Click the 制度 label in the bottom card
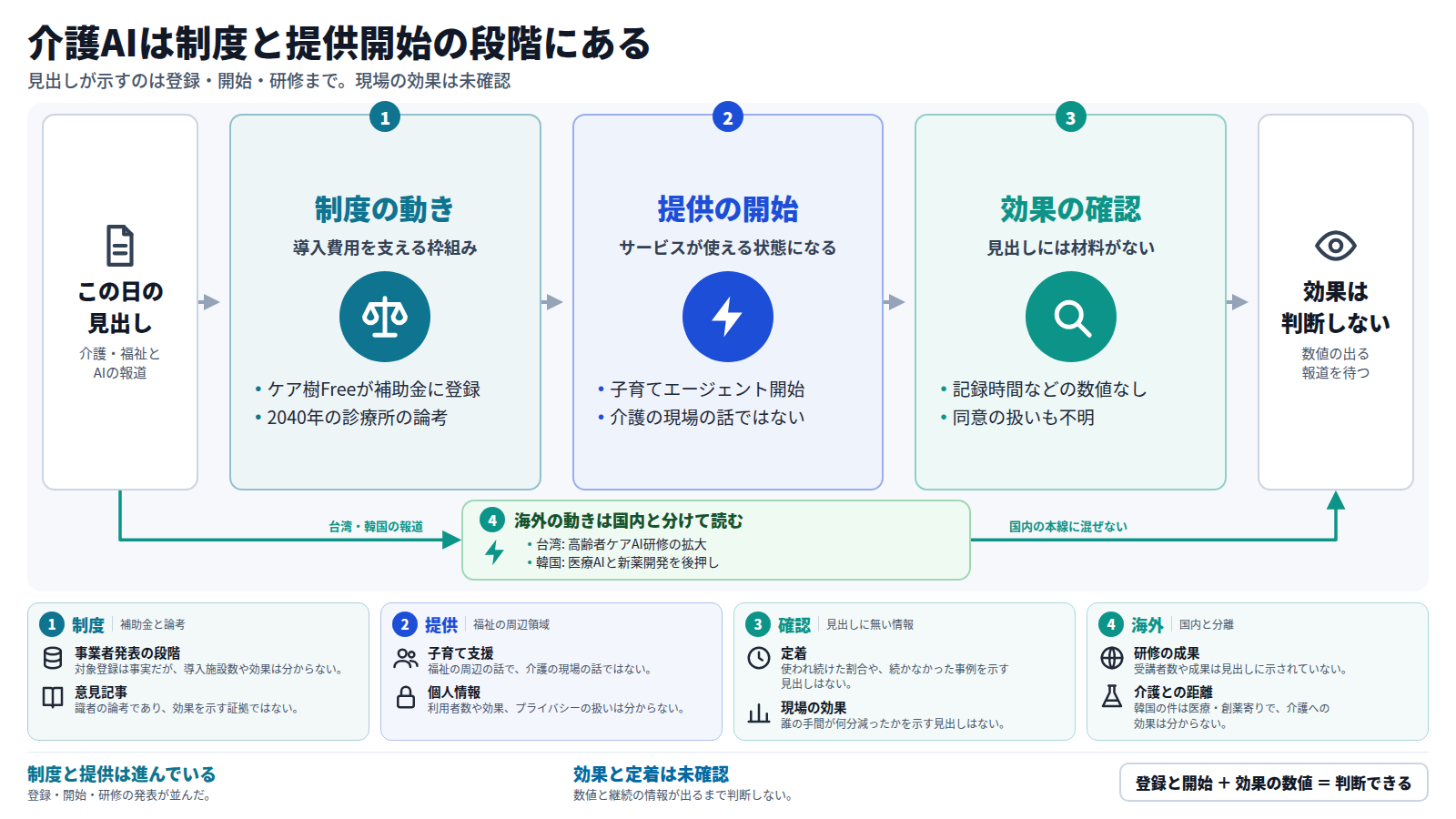The height and width of the screenshot is (819, 1456). 88,625
